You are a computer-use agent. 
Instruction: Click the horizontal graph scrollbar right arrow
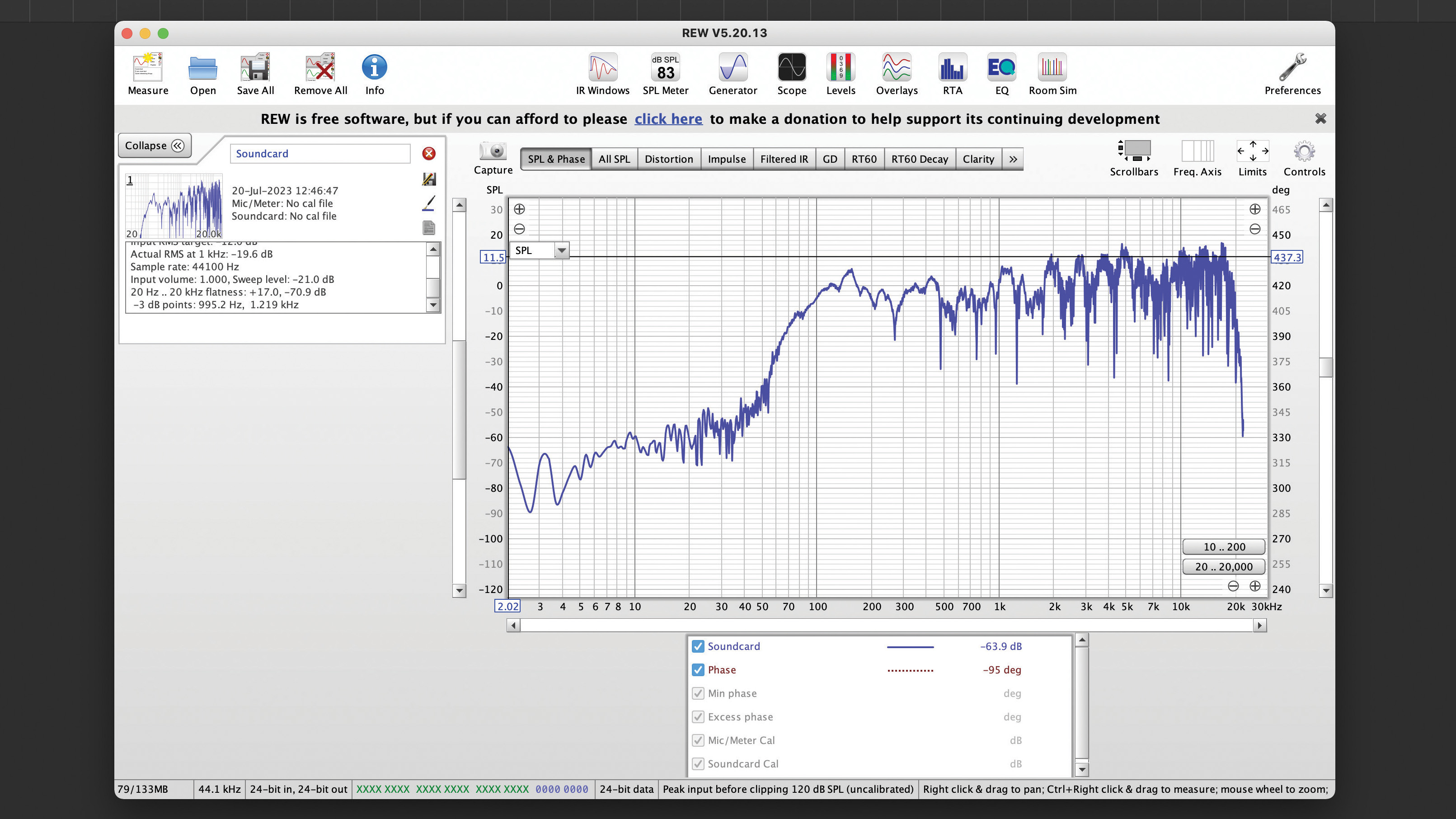(1259, 625)
